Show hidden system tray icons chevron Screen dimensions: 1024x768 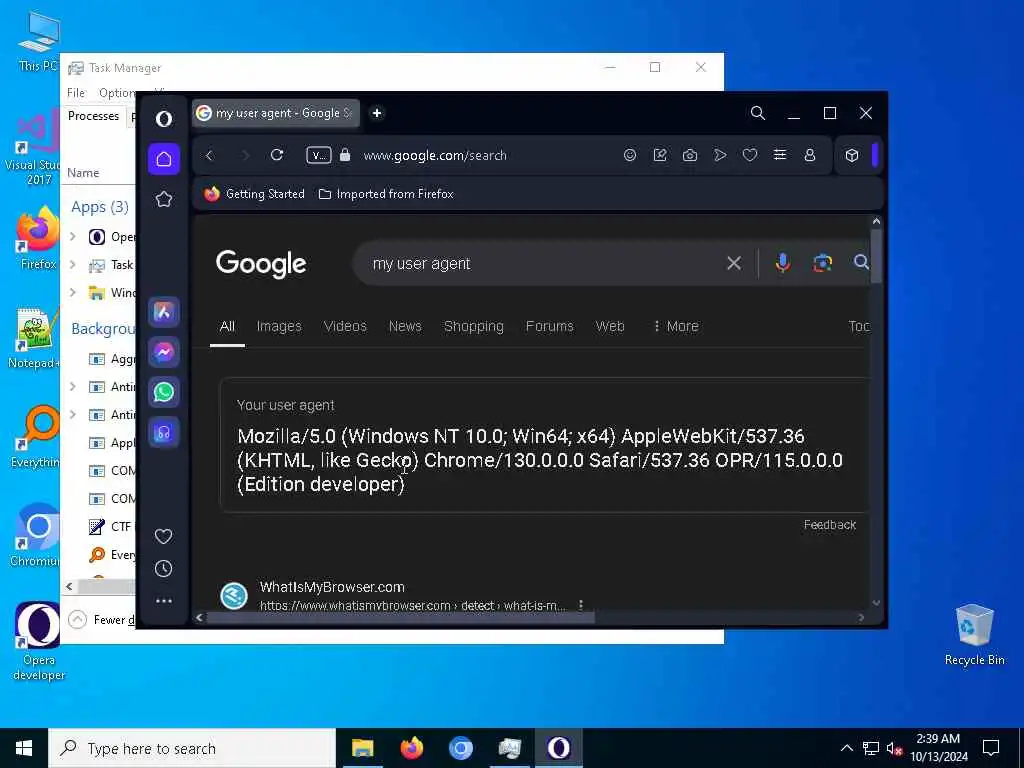(x=846, y=748)
